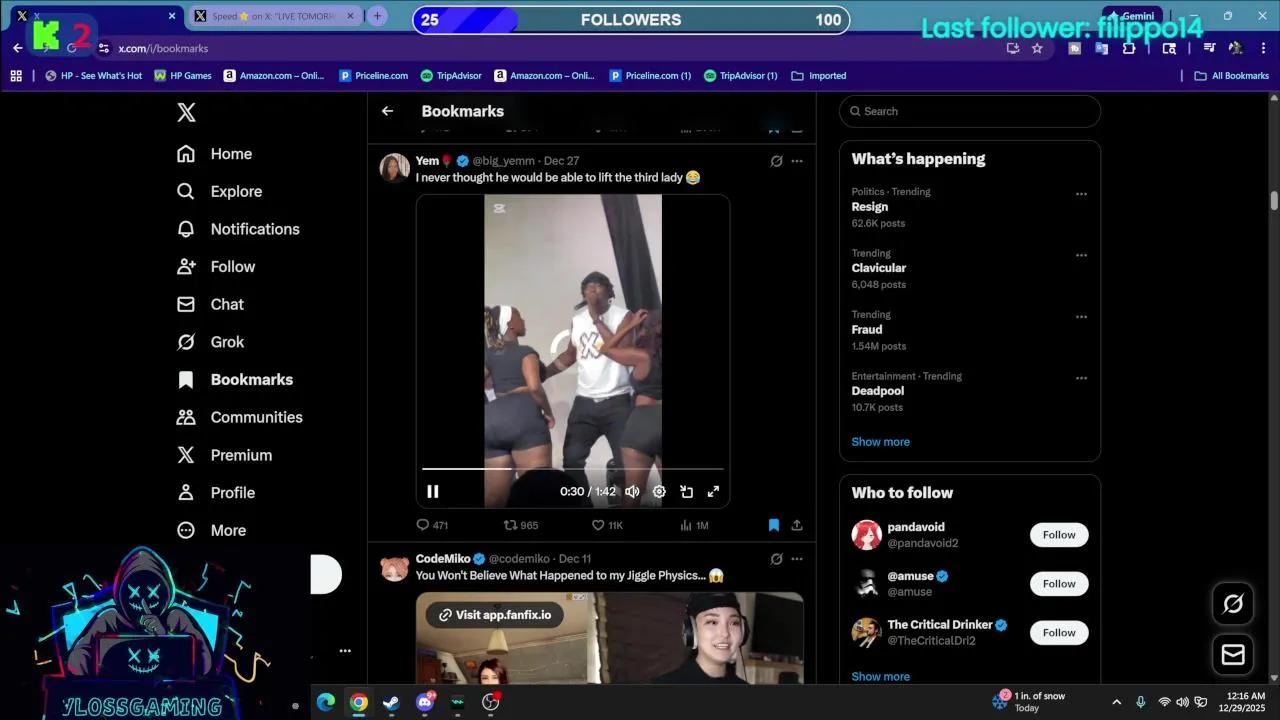This screenshot has width=1280, height=720.
Task: Open more options for Resign trend
Action: point(1081,194)
